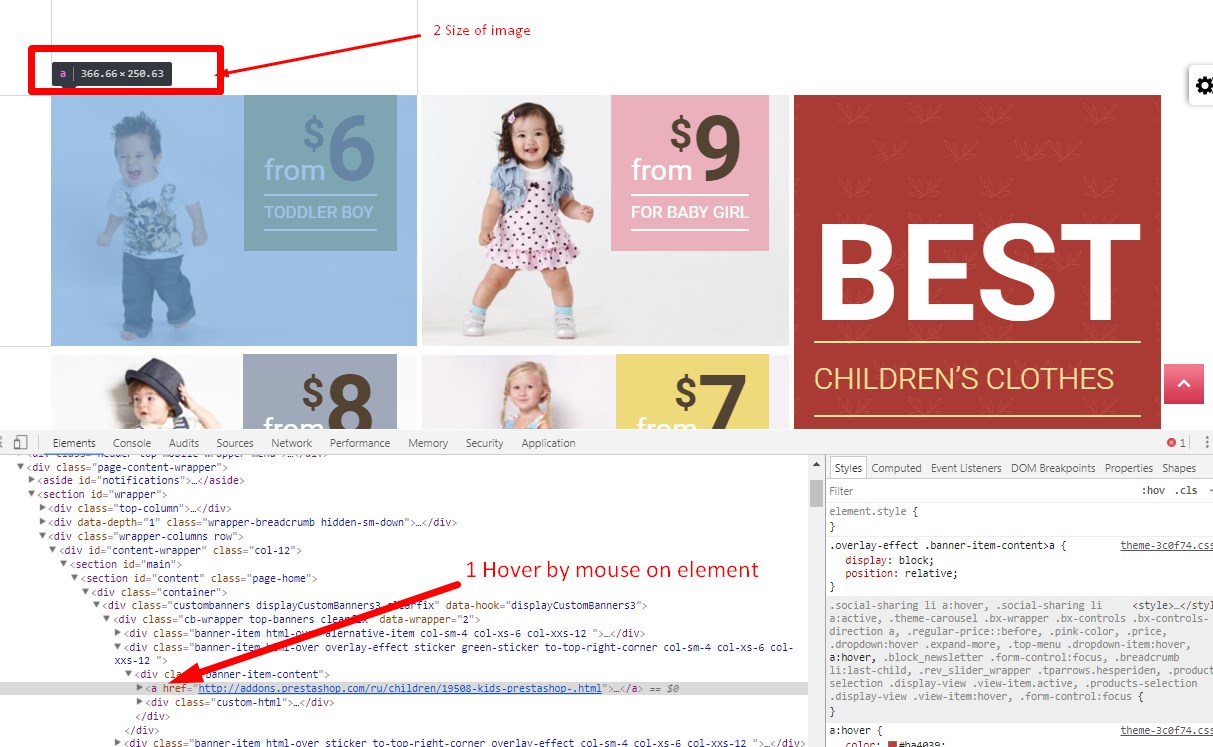Toggle the device toolbar icon in DevTools
The height and width of the screenshot is (747, 1213).
[x=21, y=443]
